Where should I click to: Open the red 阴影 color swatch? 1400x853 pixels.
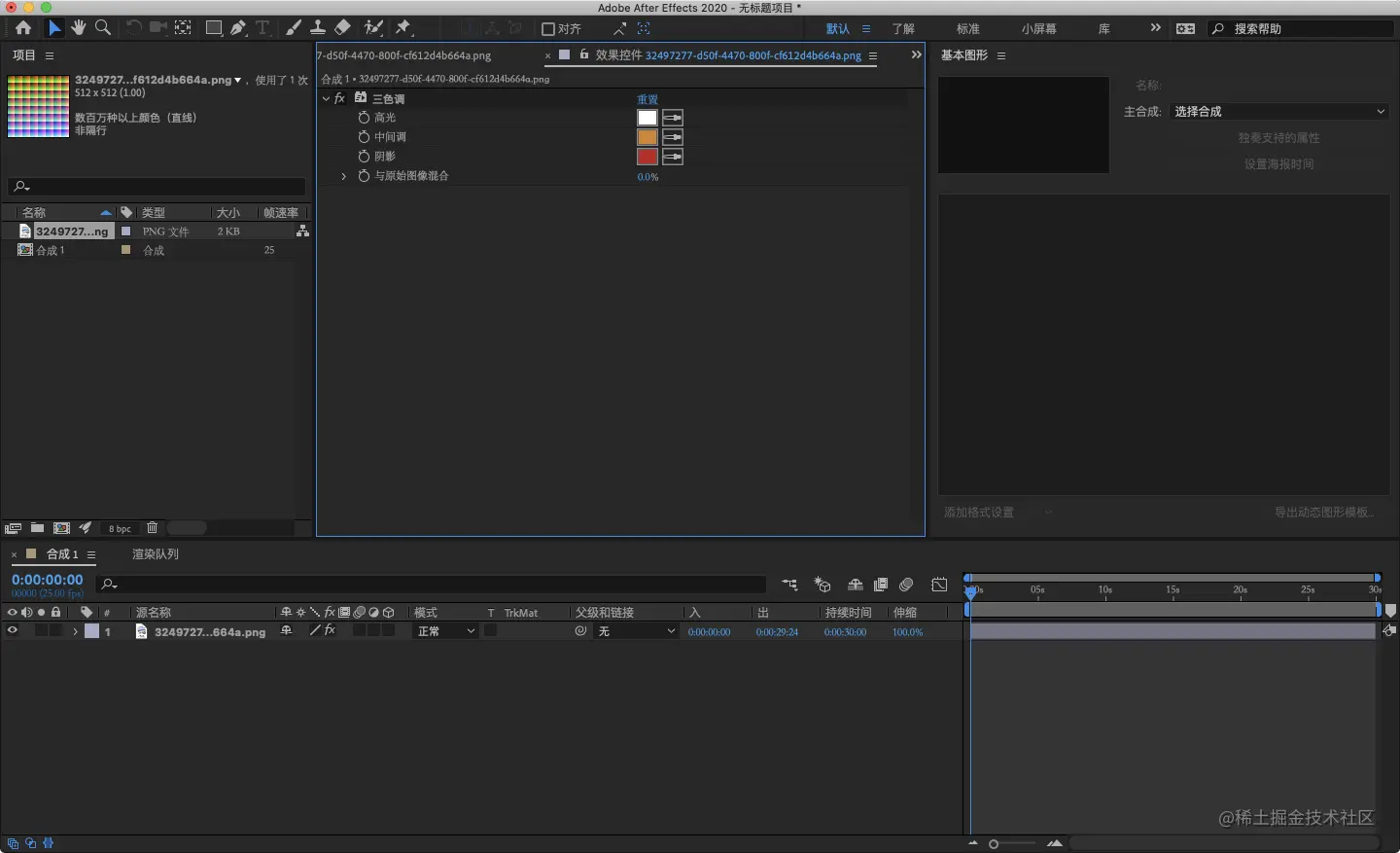pos(647,157)
